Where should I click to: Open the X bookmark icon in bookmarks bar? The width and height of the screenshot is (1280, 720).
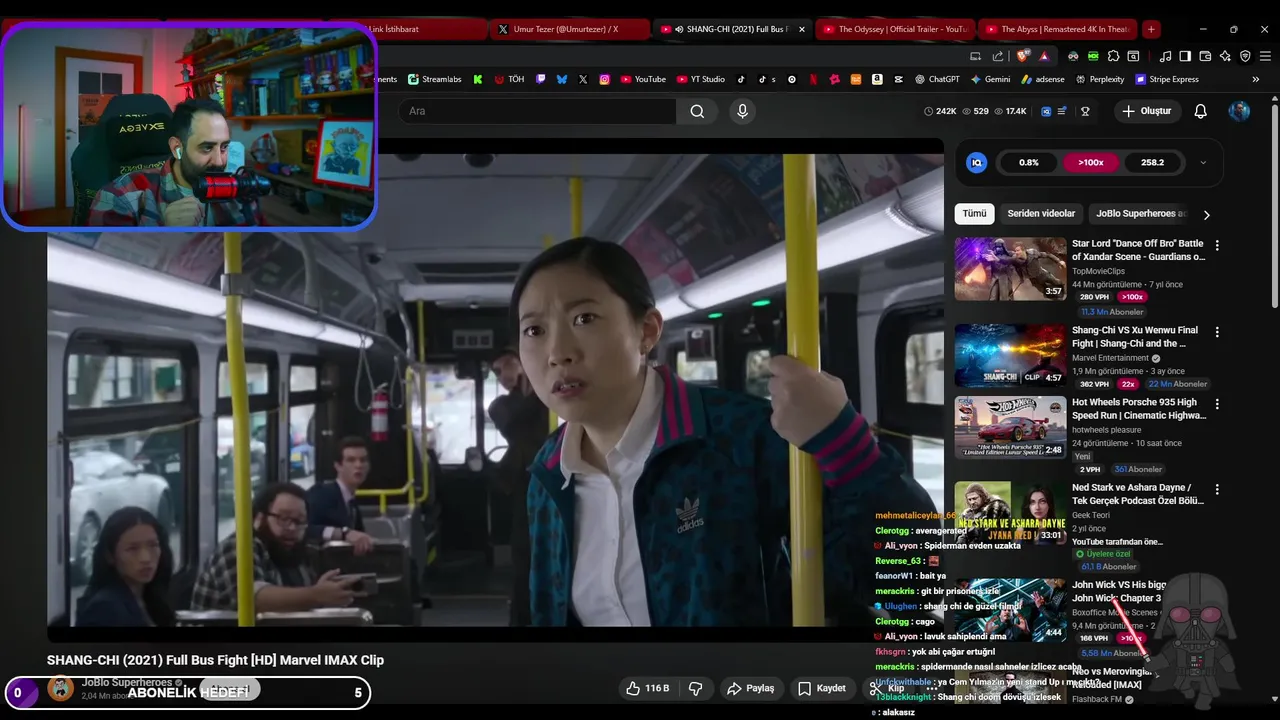[x=583, y=79]
